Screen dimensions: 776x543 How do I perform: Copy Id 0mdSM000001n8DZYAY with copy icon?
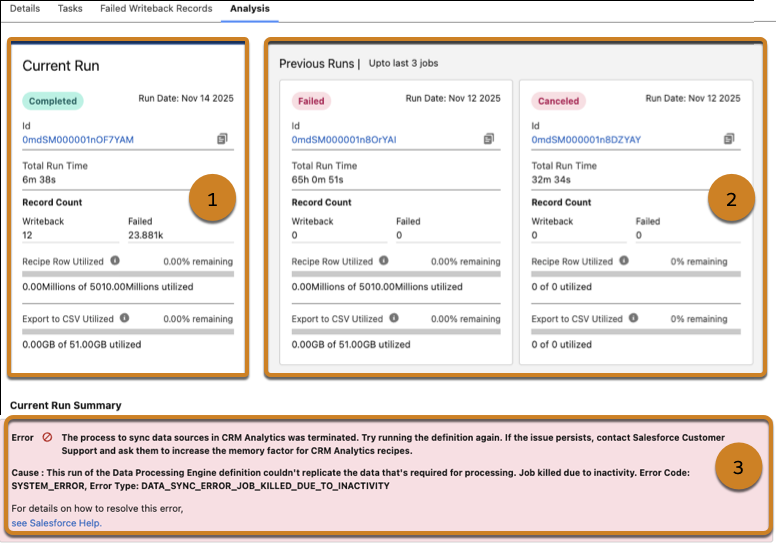point(729,139)
